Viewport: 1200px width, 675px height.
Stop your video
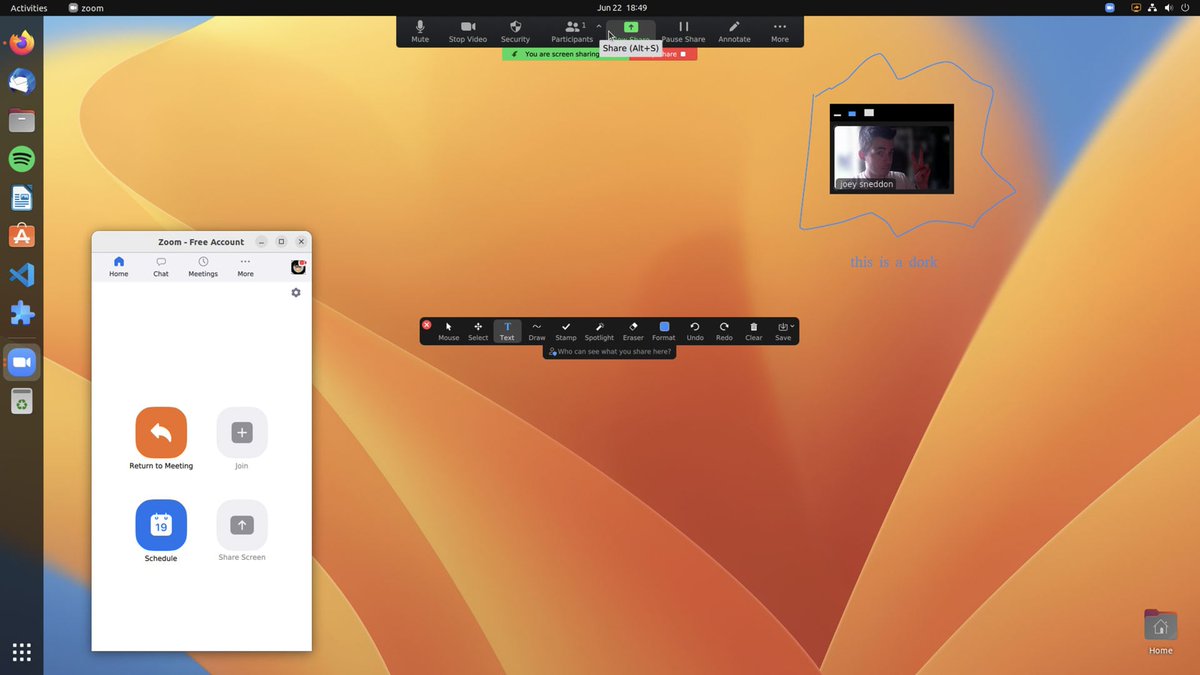pyautogui.click(x=467, y=30)
